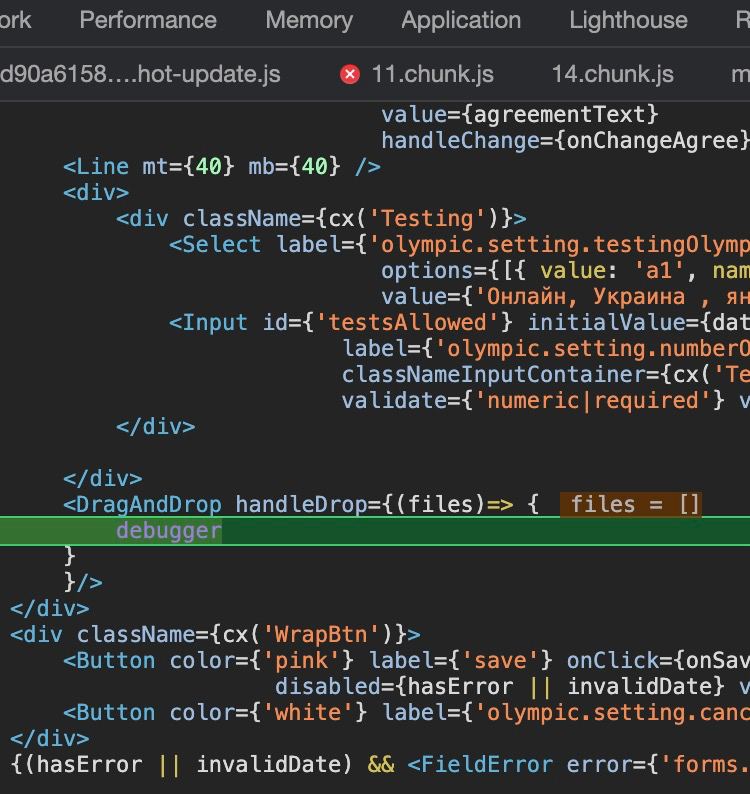
Task: Click the disabled attribute in Button
Action: [328, 686]
